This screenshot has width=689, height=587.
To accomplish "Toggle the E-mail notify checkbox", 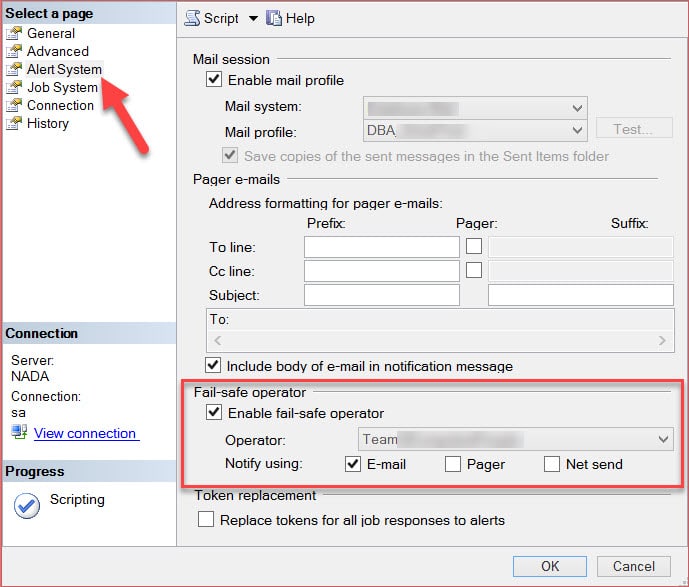I will coord(353,464).
